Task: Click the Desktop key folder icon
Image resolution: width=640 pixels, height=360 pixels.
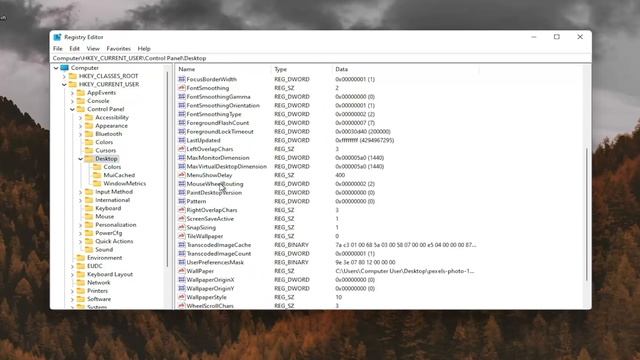Action: (x=89, y=158)
